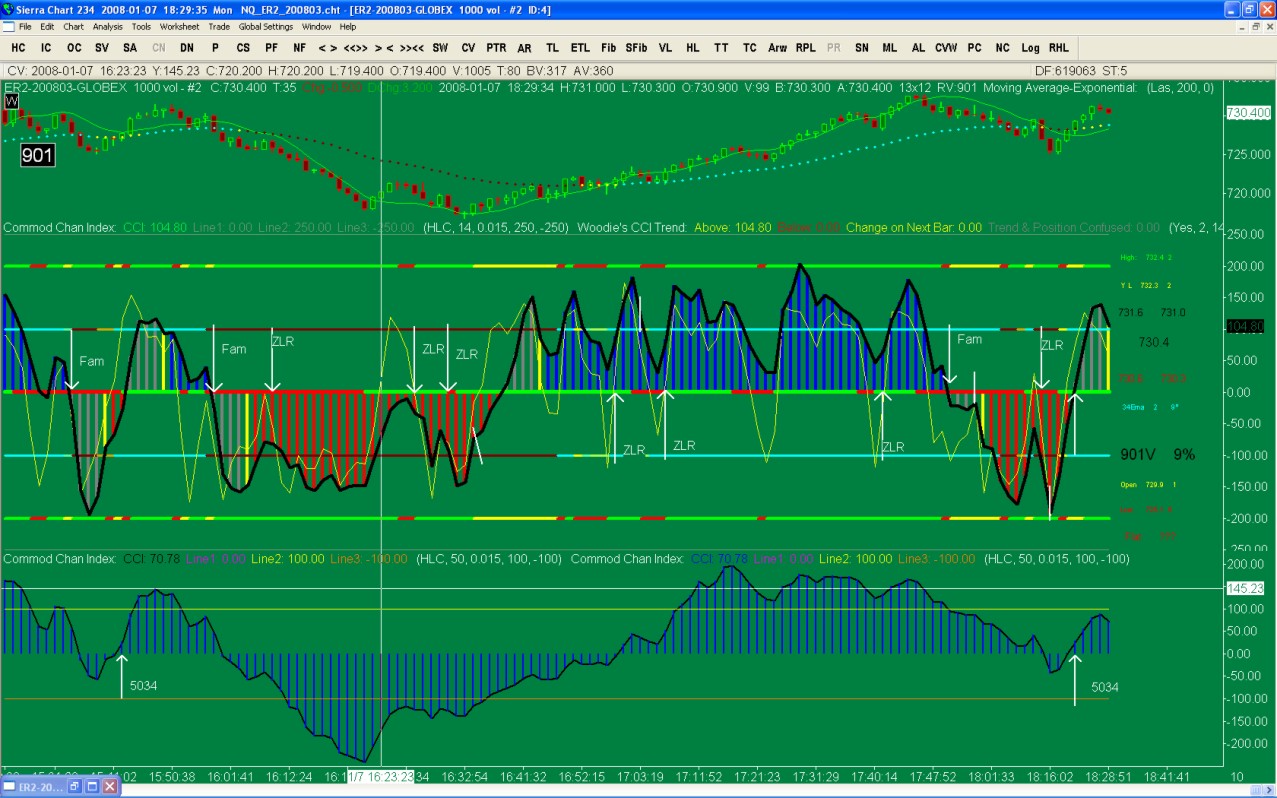Image resolution: width=1277 pixels, height=798 pixels.
Task: Select the CV chart values tool
Action: (x=468, y=48)
